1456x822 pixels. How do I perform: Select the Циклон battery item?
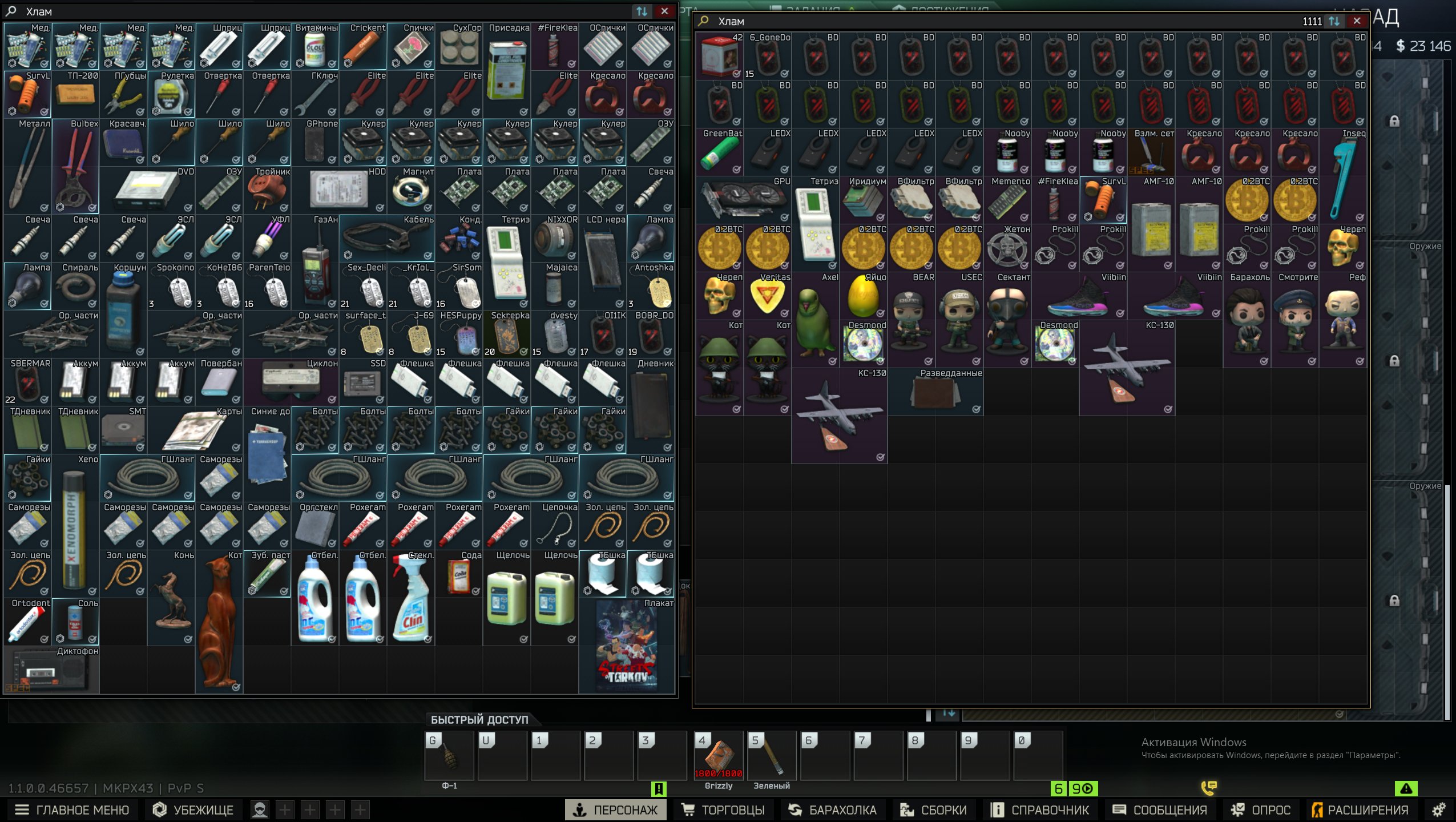(x=292, y=382)
